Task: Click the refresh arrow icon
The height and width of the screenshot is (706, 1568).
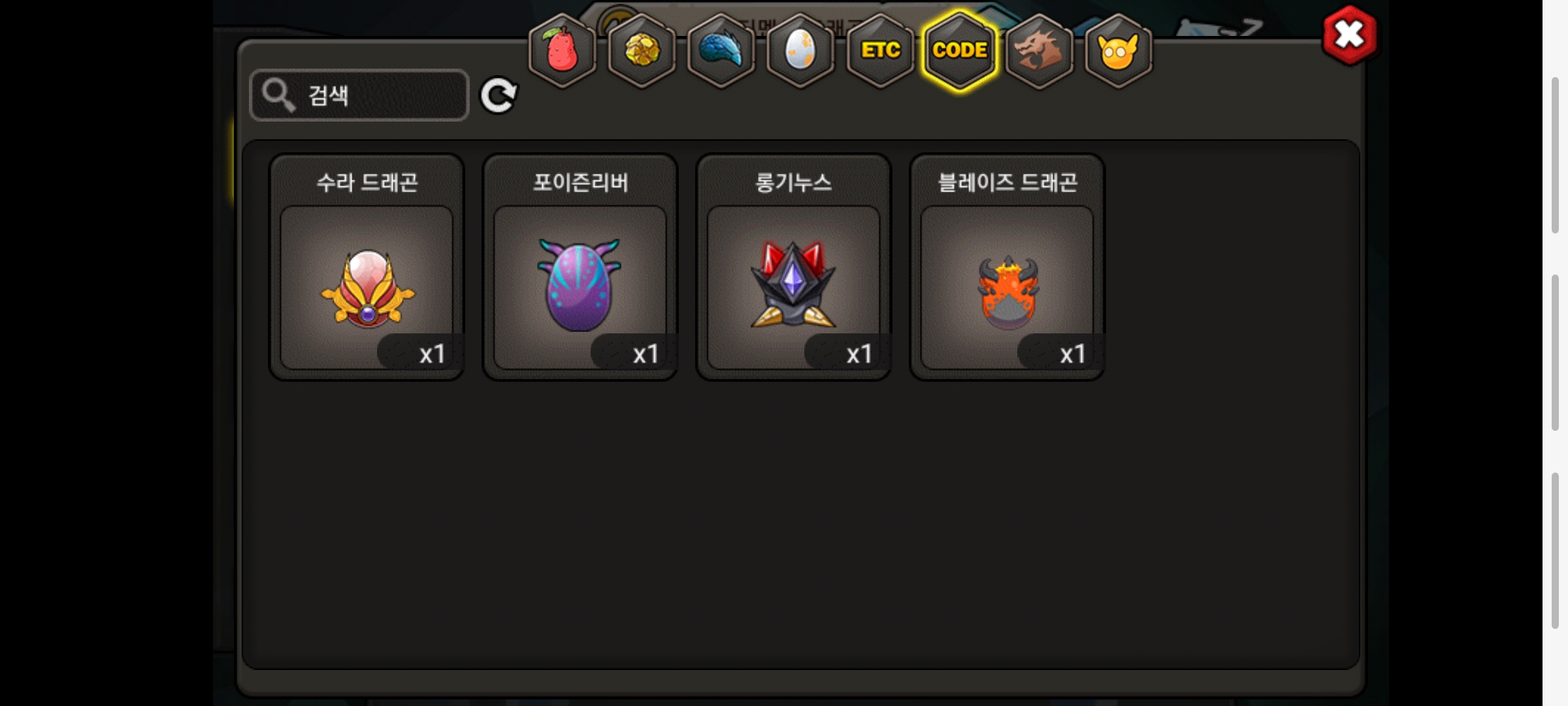Action: [x=498, y=96]
